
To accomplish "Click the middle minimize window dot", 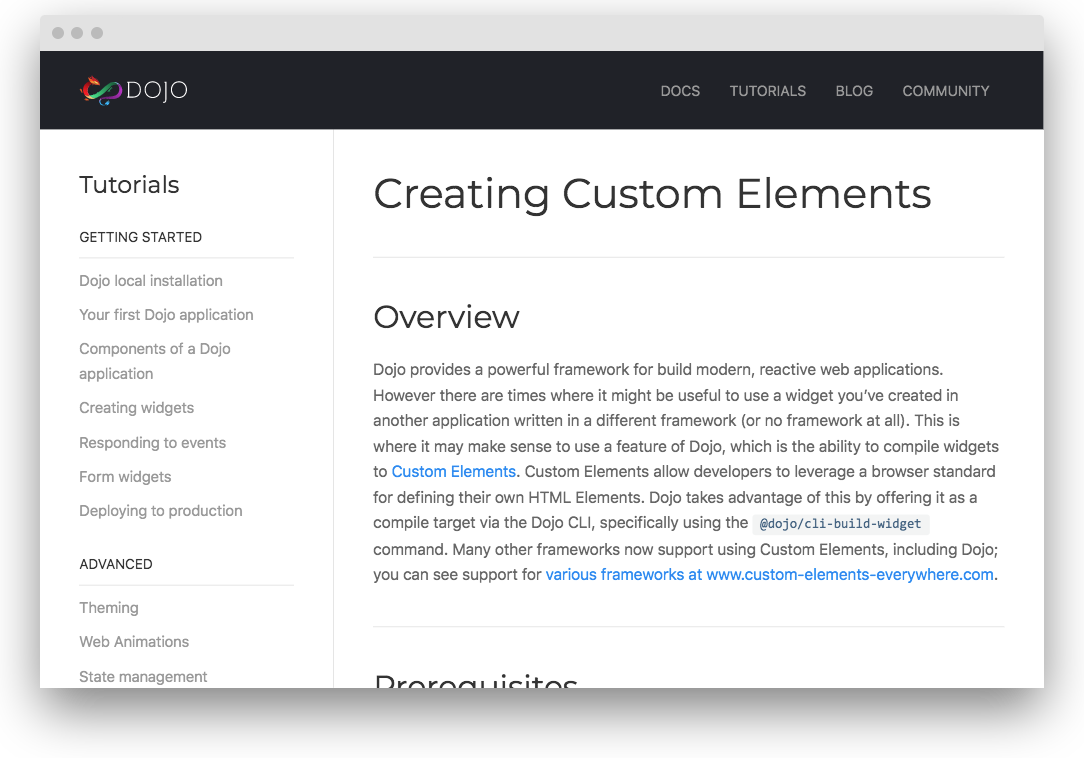I will tap(77, 33).
